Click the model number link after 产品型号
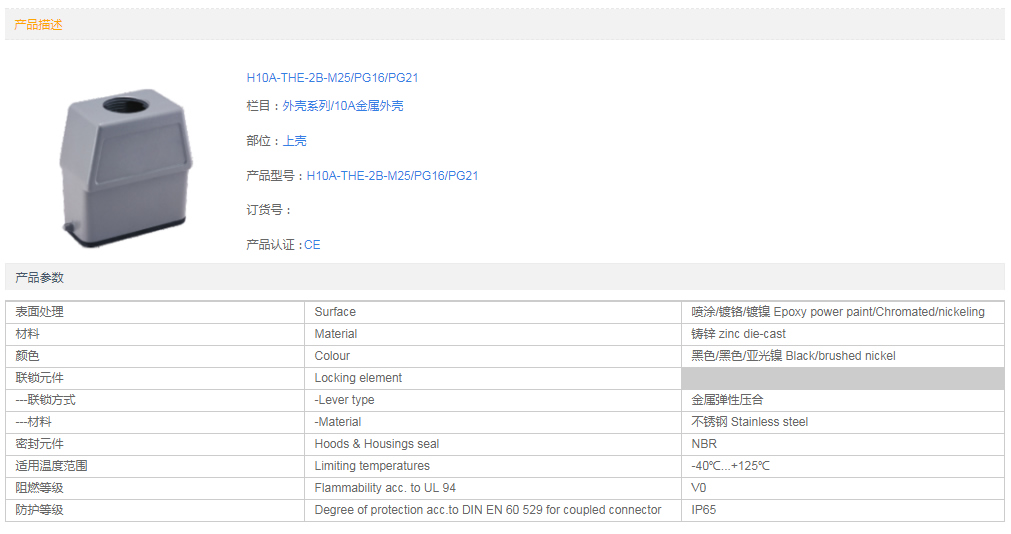Image resolution: width=1011 pixels, height=534 pixels. [392, 176]
